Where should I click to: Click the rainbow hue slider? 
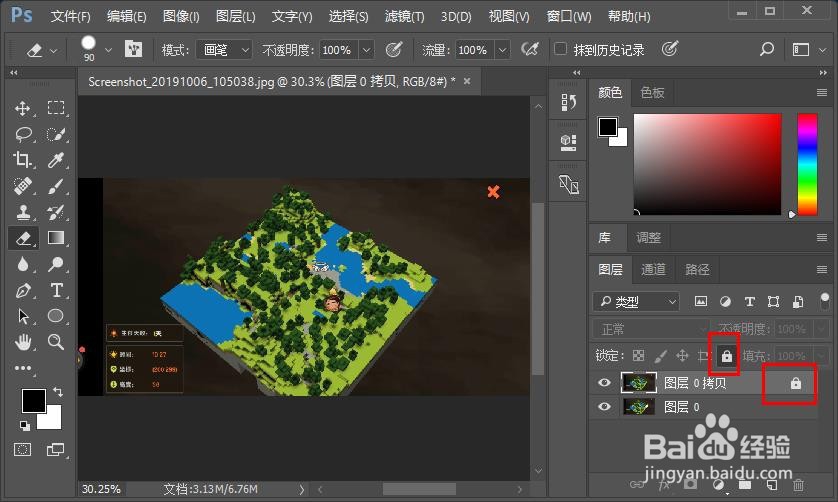click(x=807, y=164)
